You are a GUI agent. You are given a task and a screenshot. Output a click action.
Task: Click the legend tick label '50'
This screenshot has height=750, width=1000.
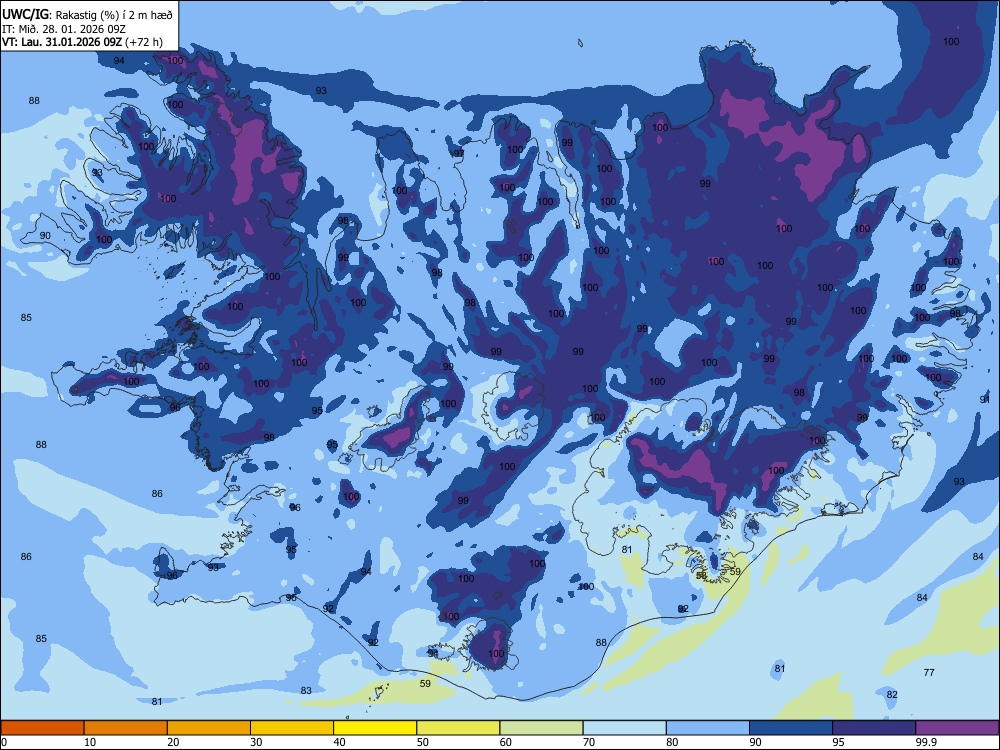click(x=423, y=742)
